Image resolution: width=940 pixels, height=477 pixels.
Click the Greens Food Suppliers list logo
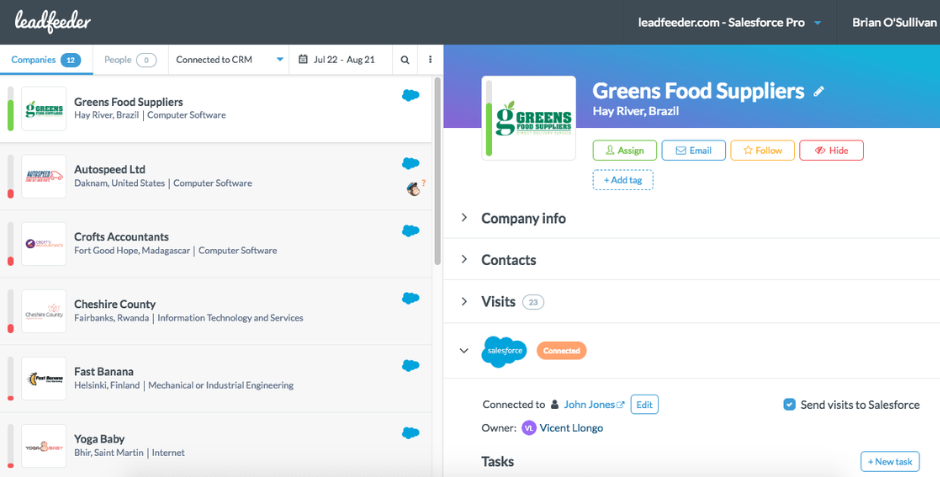coord(44,108)
